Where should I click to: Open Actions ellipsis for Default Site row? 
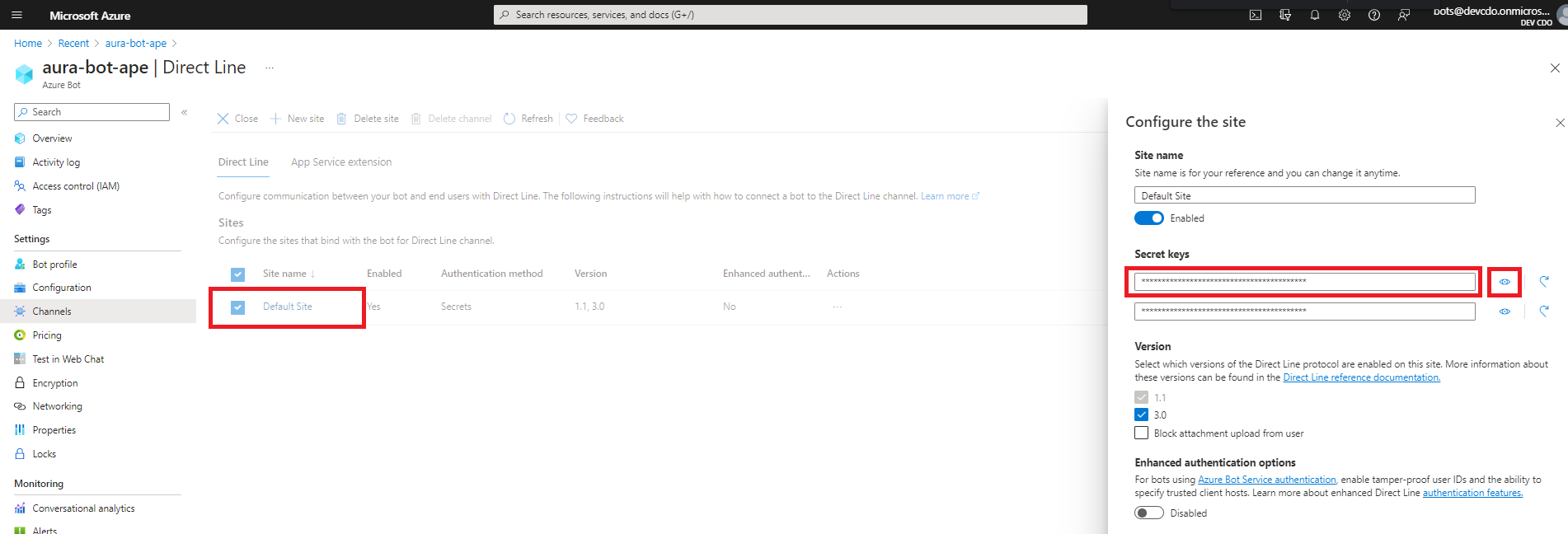coord(838,307)
